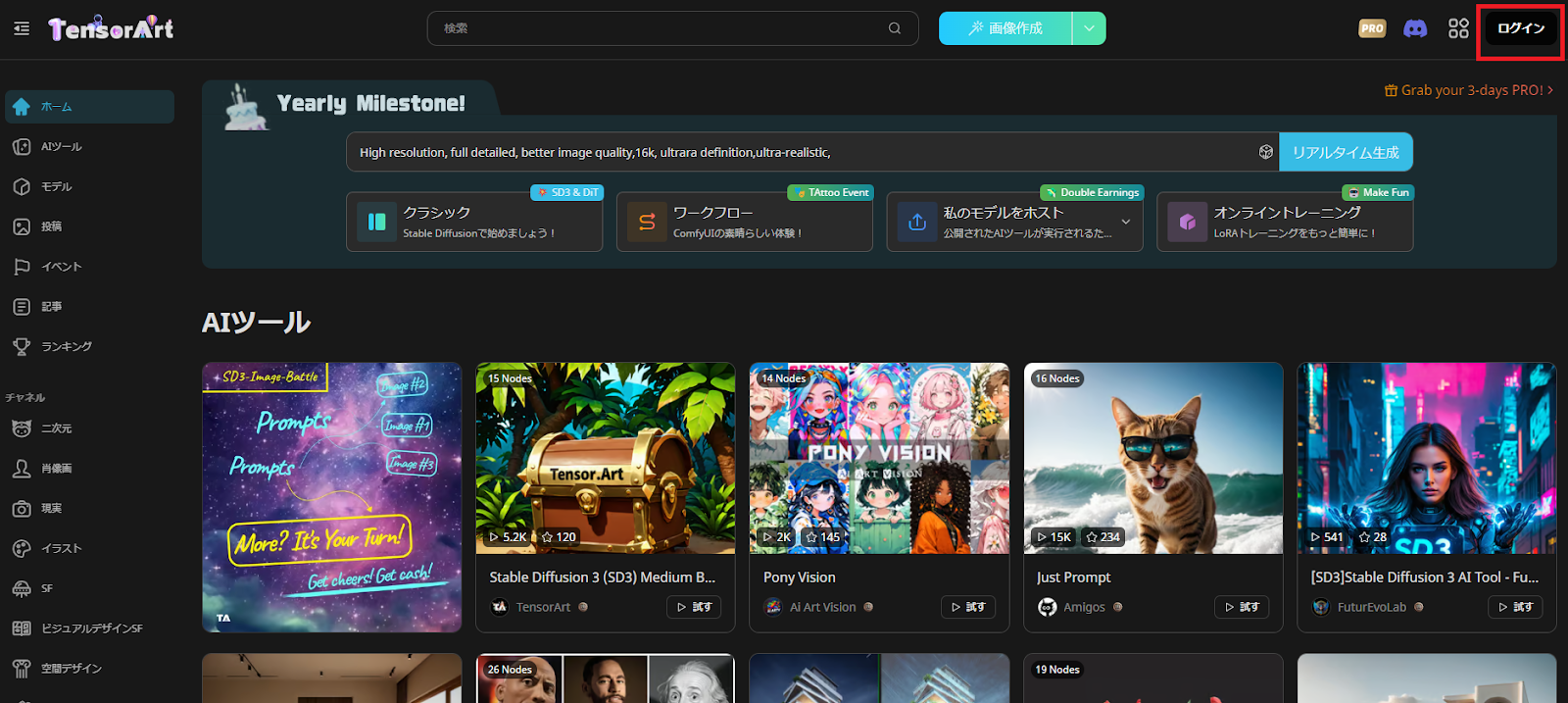Collapse the sidebar with the hamburger icon
Viewport: 1568px width, 703px height.
tap(22, 28)
